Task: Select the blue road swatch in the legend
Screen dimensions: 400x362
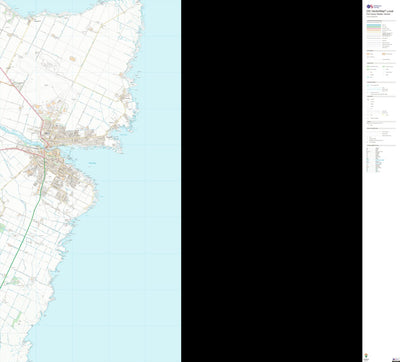Action: 374,25
